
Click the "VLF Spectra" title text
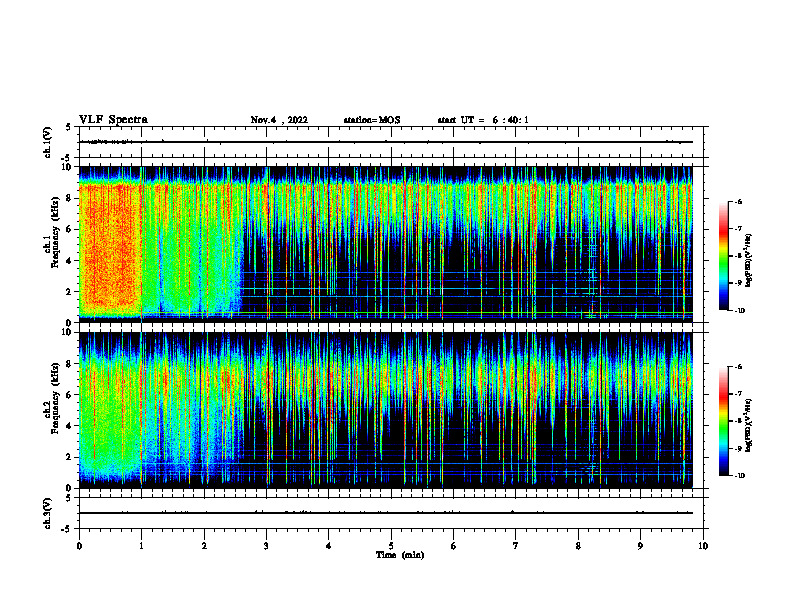pyautogui.click(x=113, y=120)
